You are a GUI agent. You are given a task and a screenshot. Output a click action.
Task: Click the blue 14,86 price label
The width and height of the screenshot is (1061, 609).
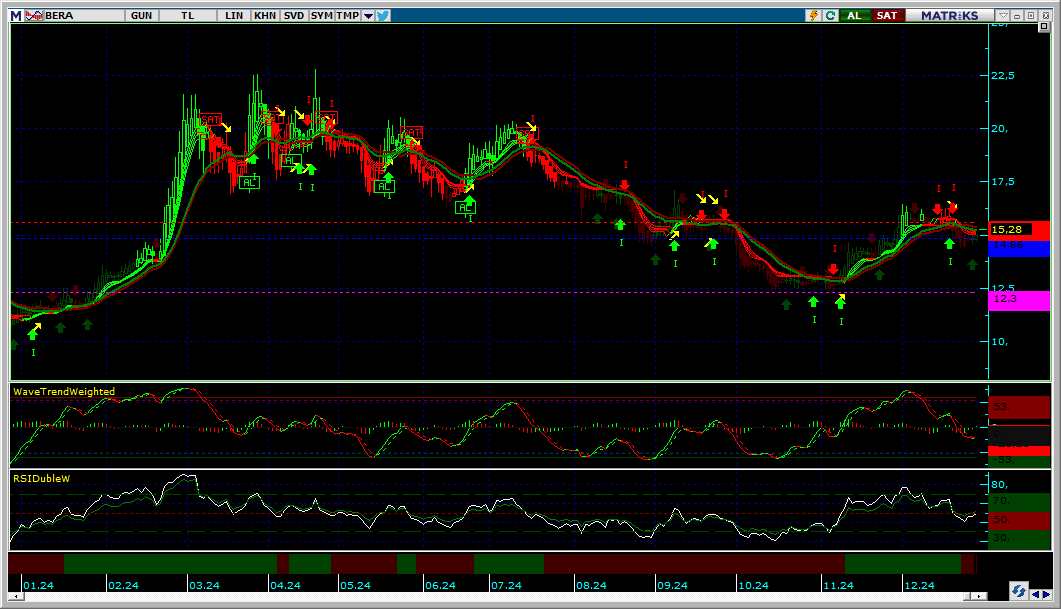[1019, 247]
